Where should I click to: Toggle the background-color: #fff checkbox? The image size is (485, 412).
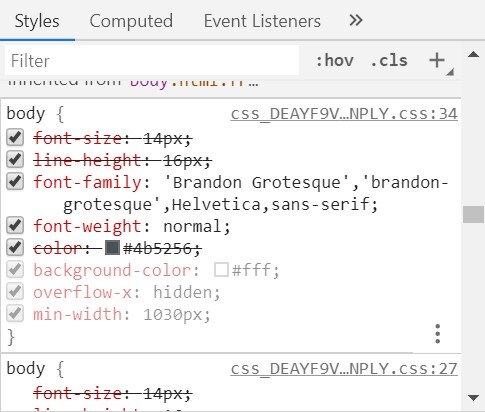[15, 270]
